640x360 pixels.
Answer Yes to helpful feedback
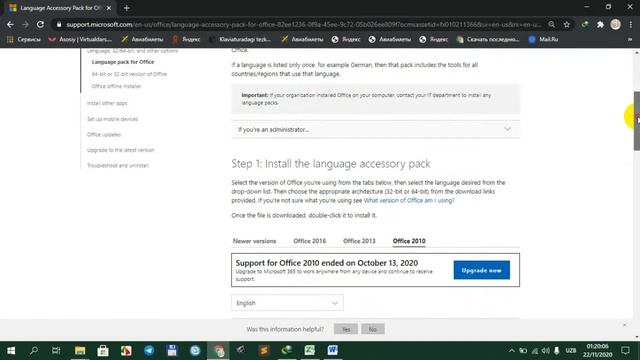pos(346,329)
